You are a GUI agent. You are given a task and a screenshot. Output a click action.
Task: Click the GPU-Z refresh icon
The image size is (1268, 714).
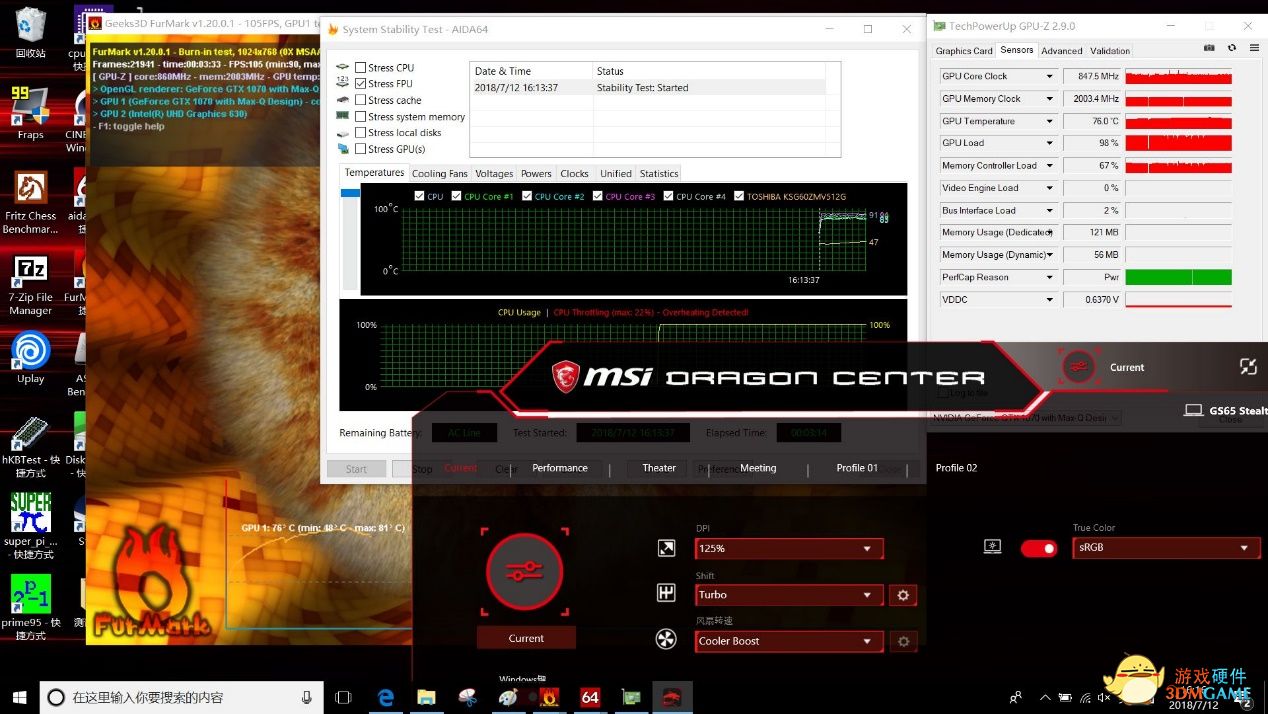click(x=1231, y=48)
